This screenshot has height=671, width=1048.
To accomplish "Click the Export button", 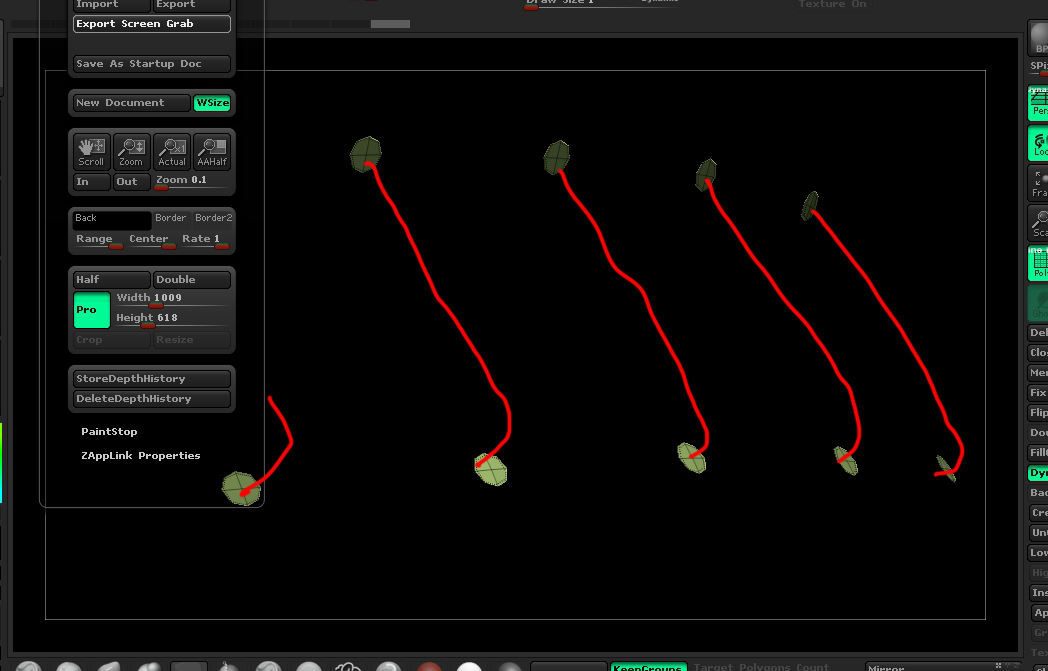I will click(x=192, y=5).
